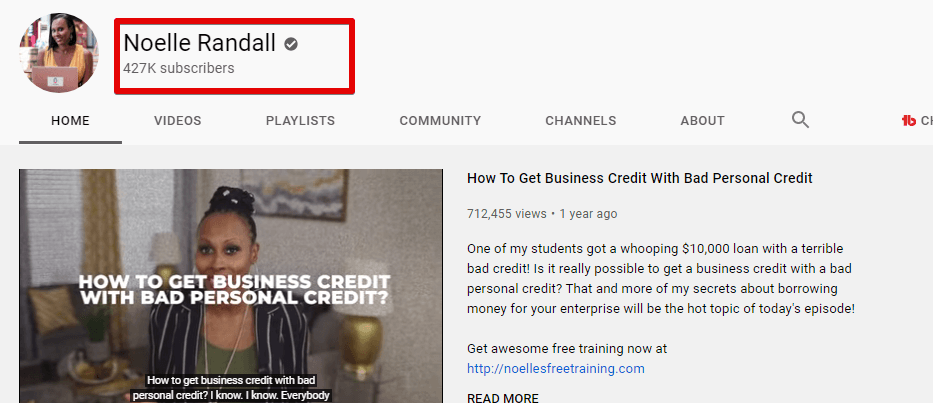Click the red TubeBuddy icon at right

(x=909, y=120)
